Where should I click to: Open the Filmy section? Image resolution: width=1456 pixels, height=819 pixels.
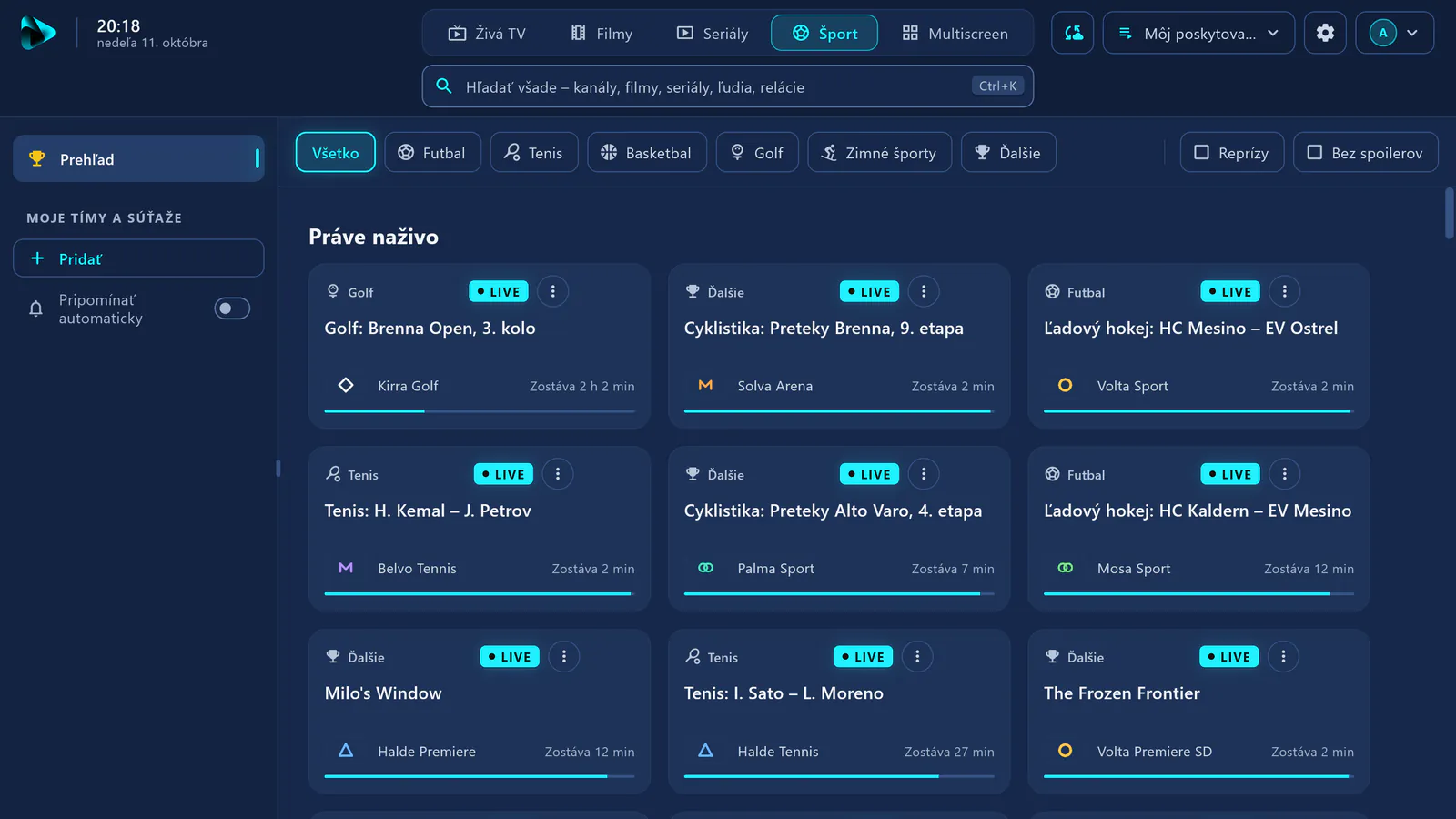(602, 33)
